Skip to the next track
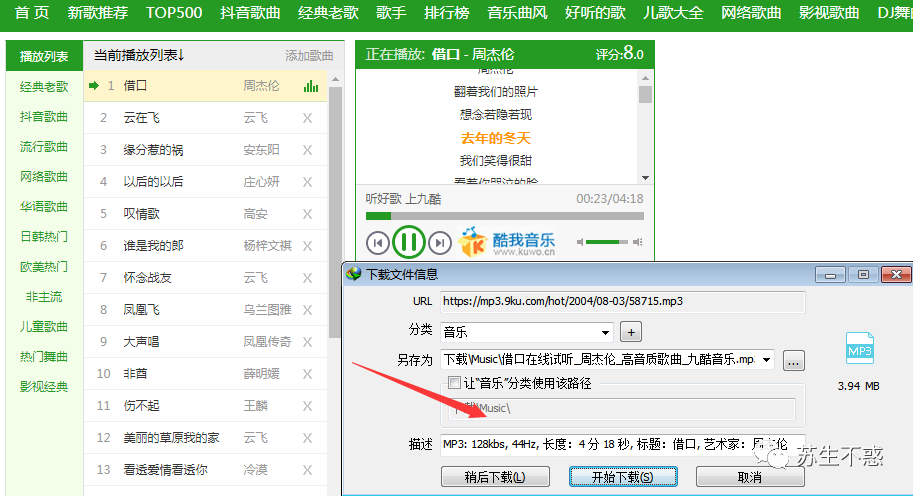913x496 pixels. (x=440, y=242)
